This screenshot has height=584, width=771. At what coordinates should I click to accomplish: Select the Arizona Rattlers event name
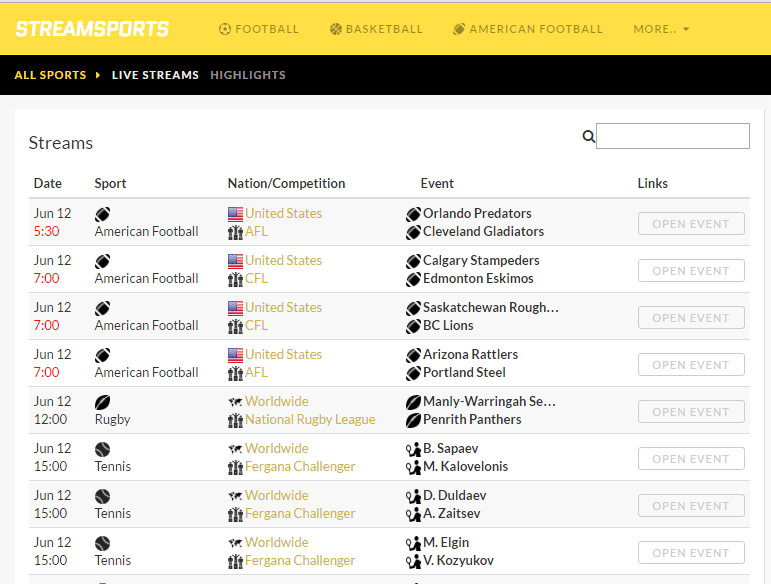pos(471,354)
